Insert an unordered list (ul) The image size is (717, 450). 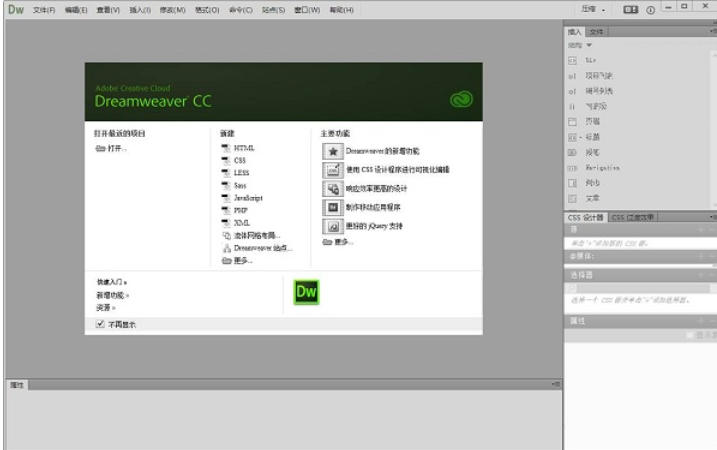click(590, 76)
